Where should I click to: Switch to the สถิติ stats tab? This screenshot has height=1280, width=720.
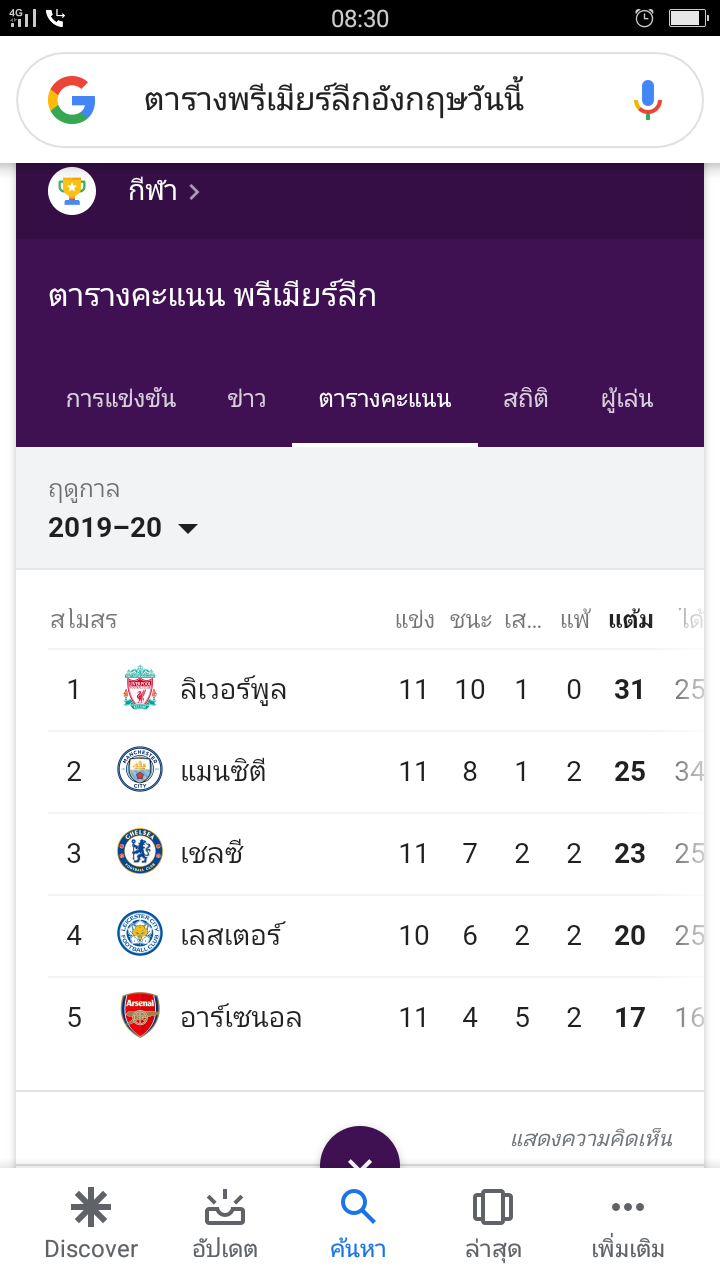click(x=526, y=400)
